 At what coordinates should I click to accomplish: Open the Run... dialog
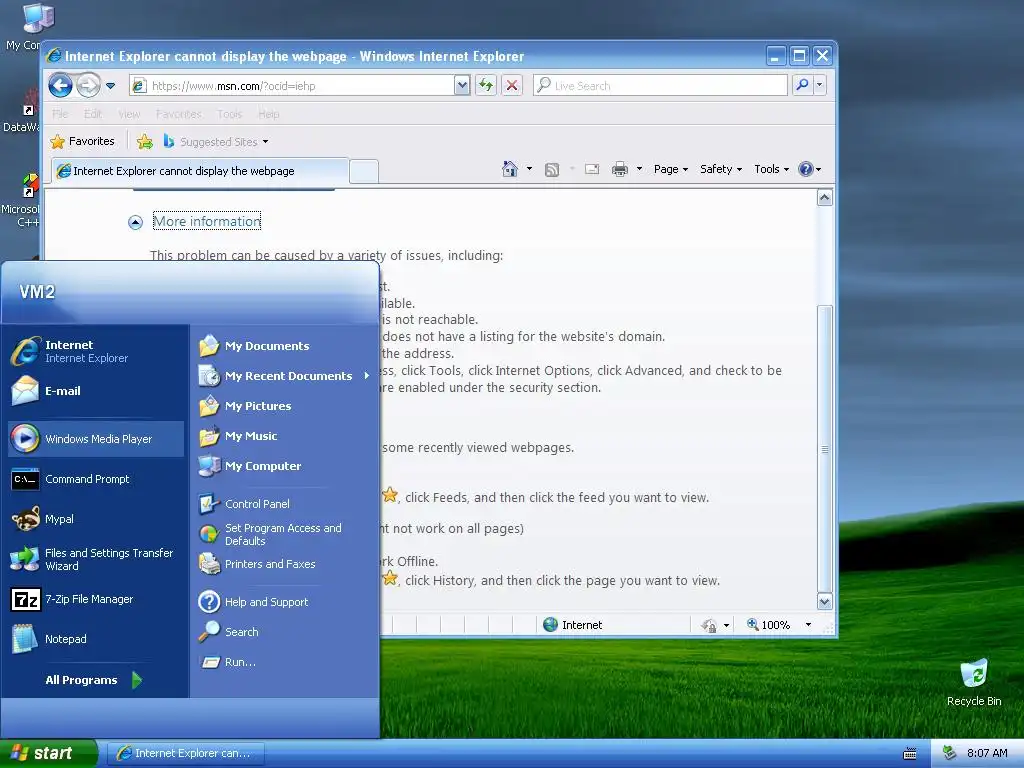coord(284,662)
